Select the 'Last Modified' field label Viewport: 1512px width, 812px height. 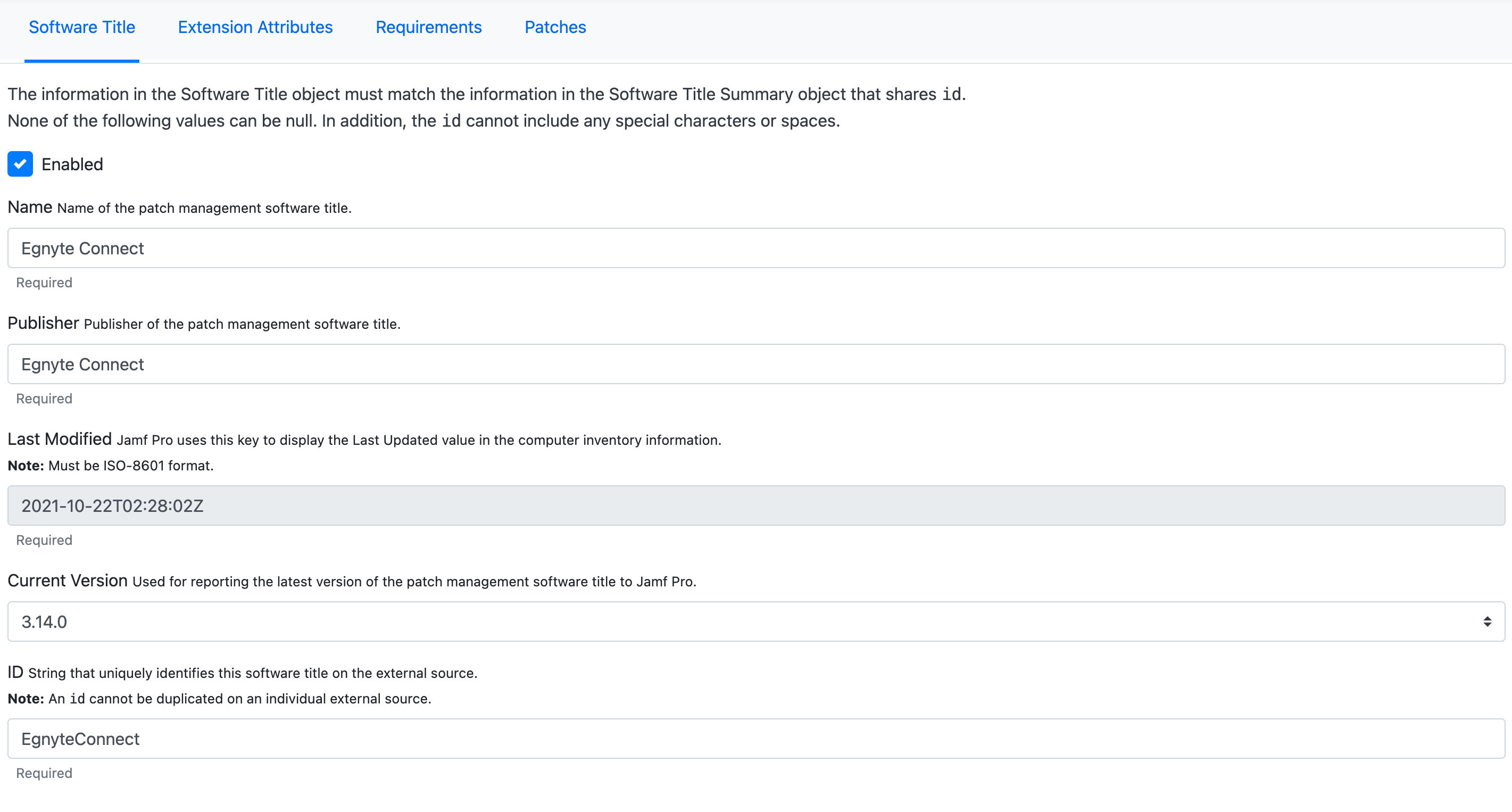[x=60, y=439]
